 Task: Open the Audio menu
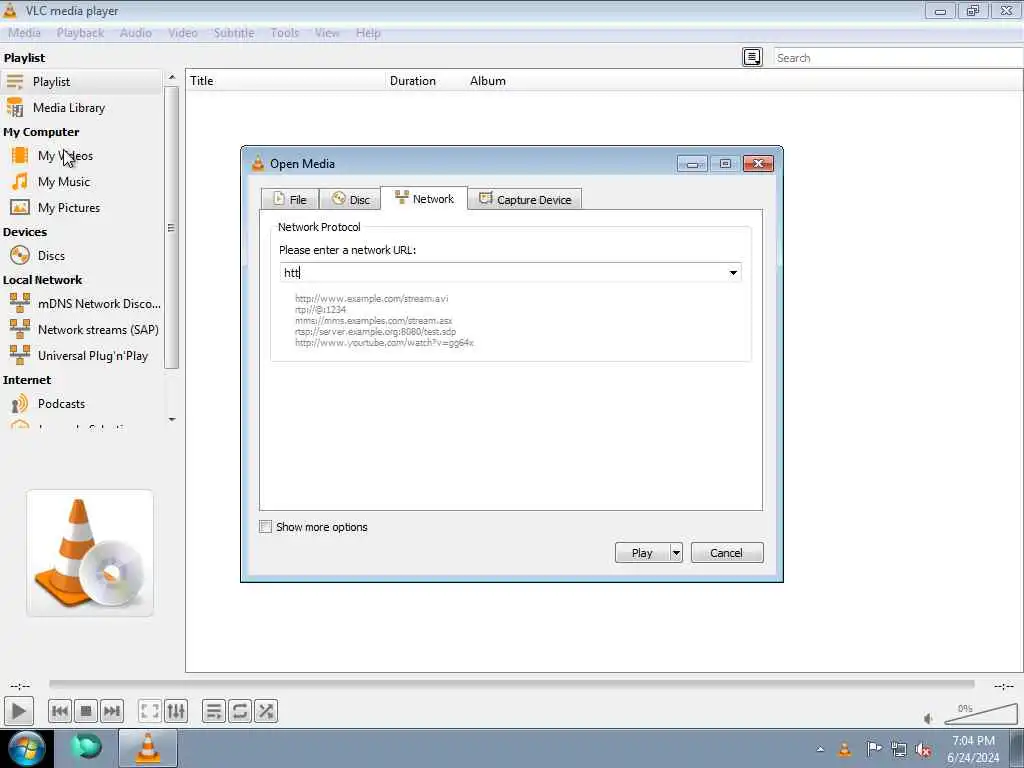pyautogui.click(x=135, y=33)
